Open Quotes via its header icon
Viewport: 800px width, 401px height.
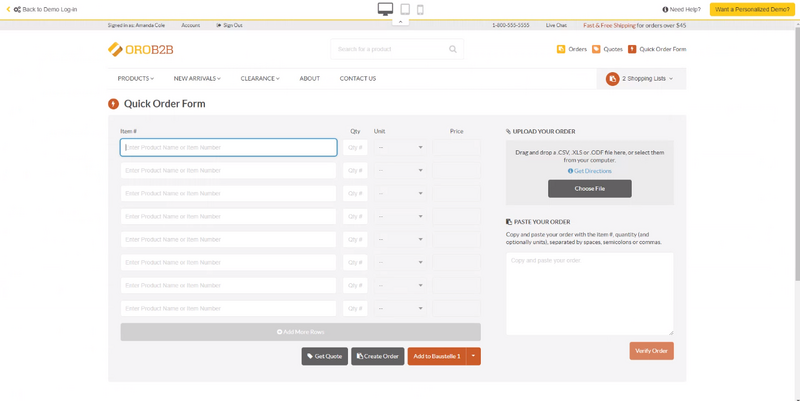(597, 48)
